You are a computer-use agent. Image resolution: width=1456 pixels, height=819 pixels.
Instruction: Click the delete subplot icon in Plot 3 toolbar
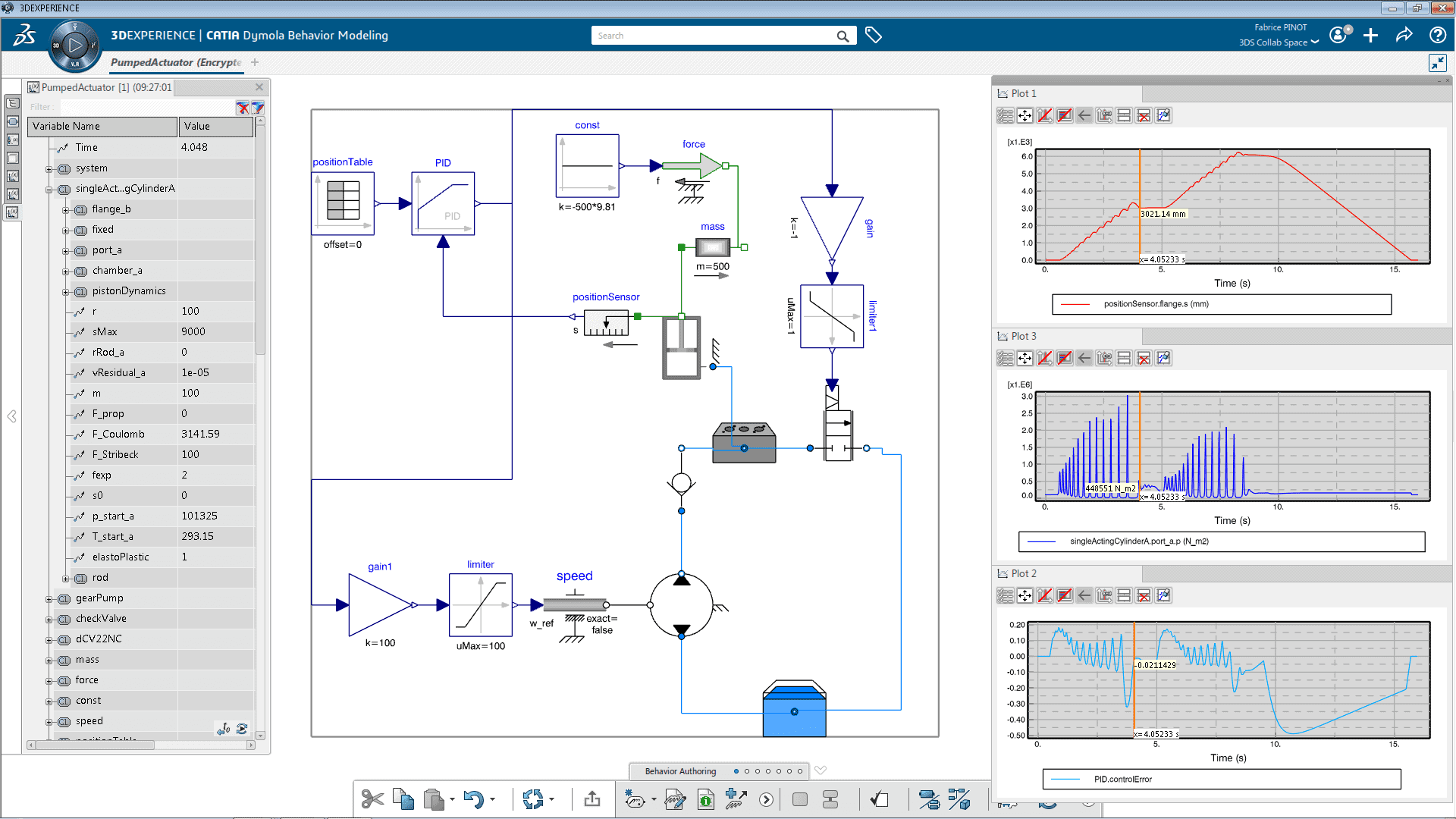click(x=1144, y=358)
